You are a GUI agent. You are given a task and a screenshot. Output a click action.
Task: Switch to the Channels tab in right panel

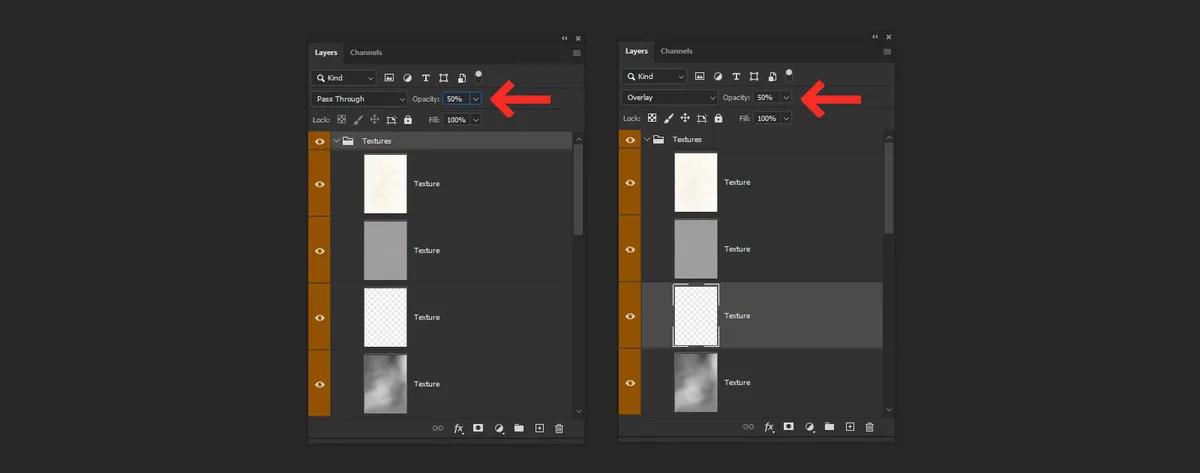[677, 51]
